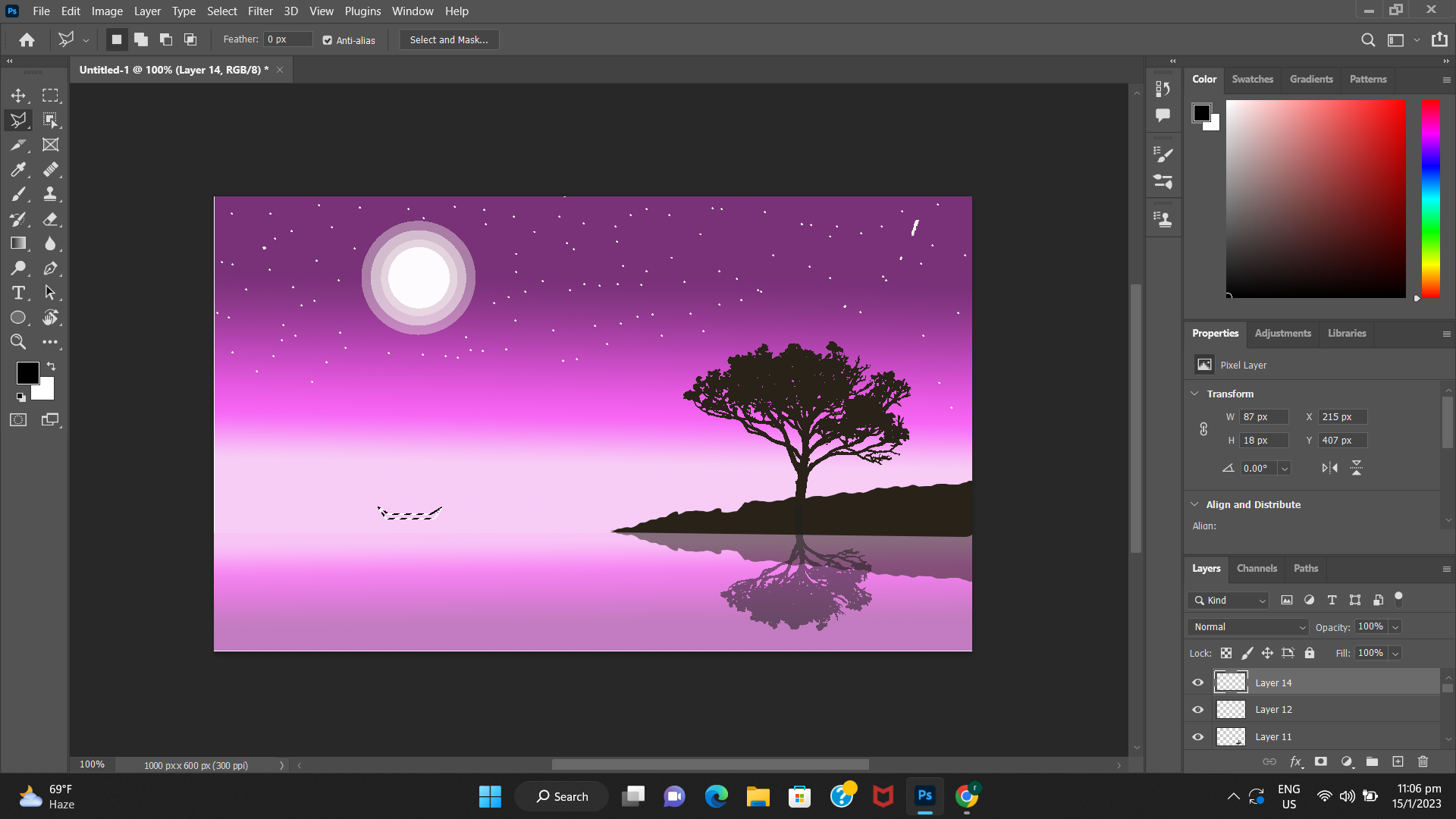
Task: Select the Zoom tool
Action: point(18,342)
